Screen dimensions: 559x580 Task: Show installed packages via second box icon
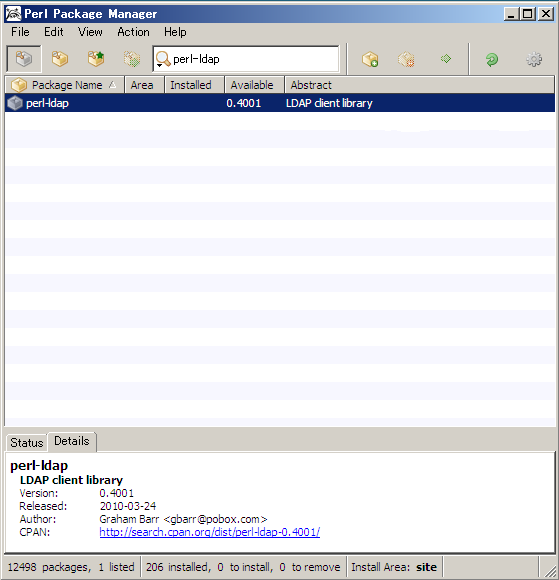[60, 59]
